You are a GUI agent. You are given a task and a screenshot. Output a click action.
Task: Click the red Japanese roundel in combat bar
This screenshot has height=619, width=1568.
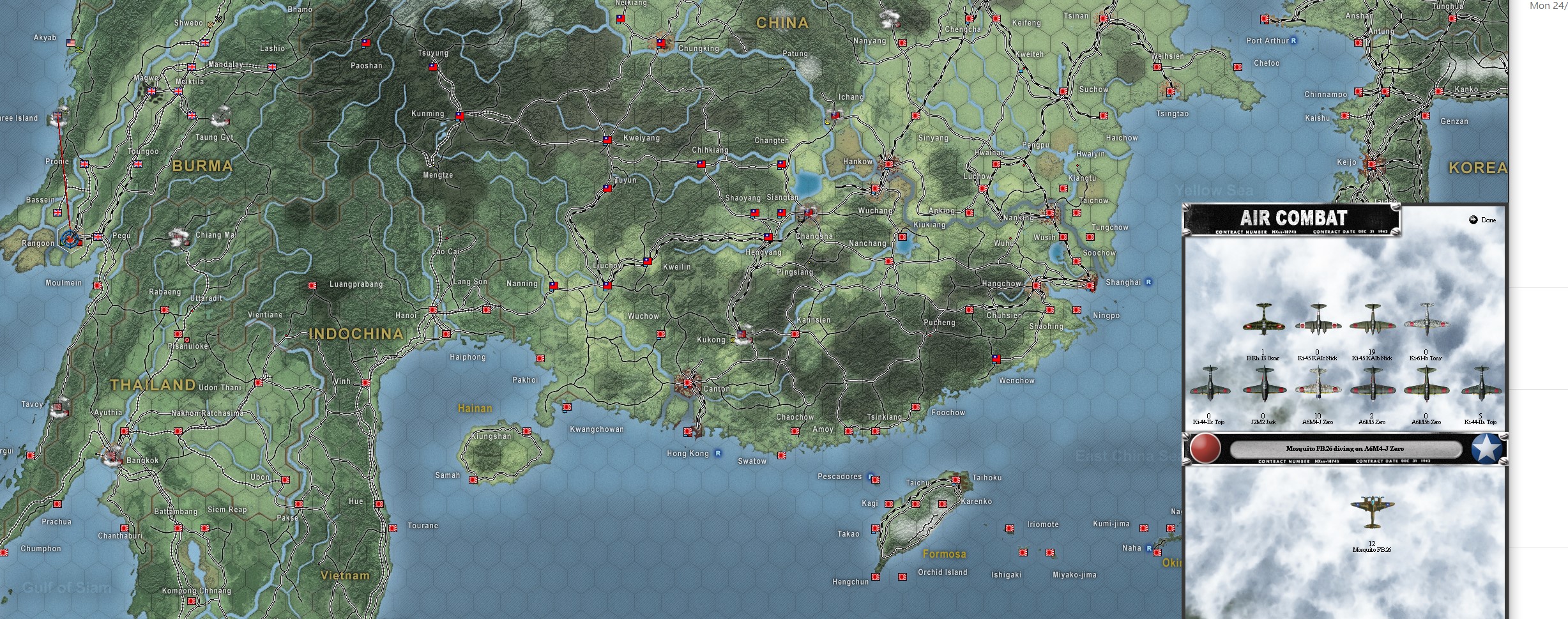tap(1205, 448)
